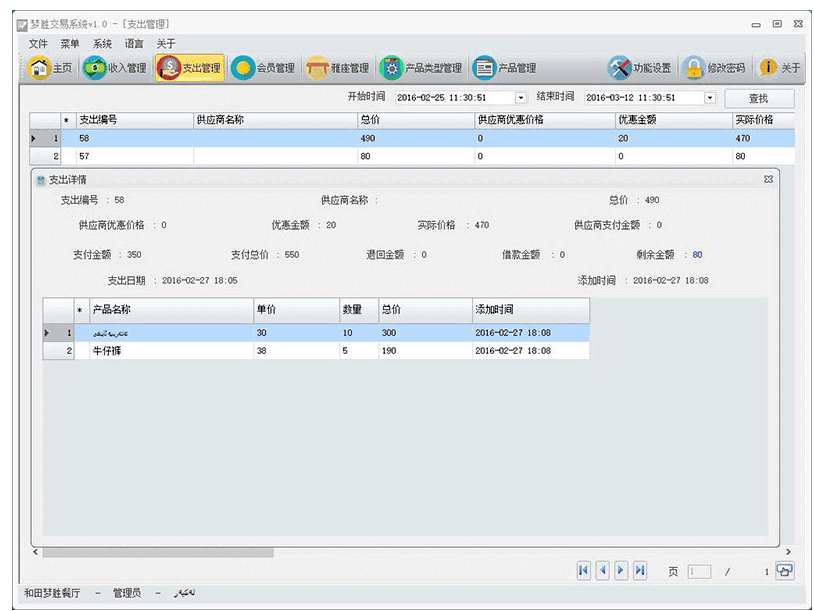Click the page number input box
The height and width of the screenshot is (611, 814).
699,572
